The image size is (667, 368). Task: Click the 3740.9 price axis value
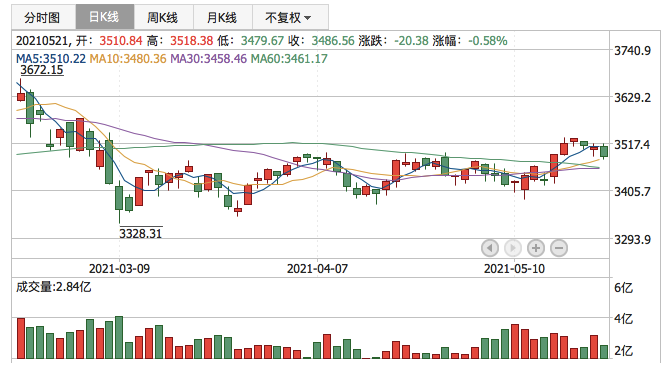(x=632, y=51)
